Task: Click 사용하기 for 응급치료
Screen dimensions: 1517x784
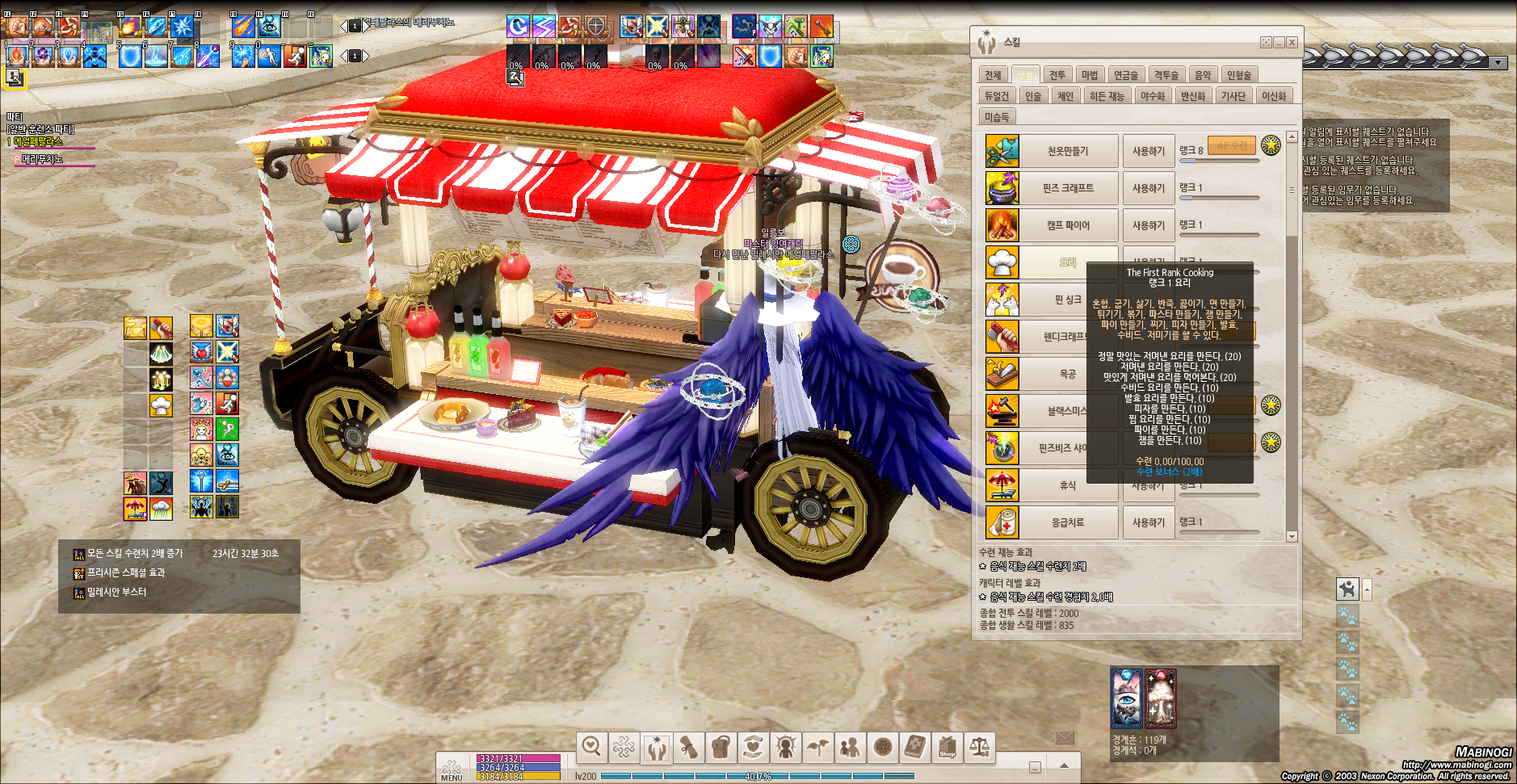Action: 1149,522
